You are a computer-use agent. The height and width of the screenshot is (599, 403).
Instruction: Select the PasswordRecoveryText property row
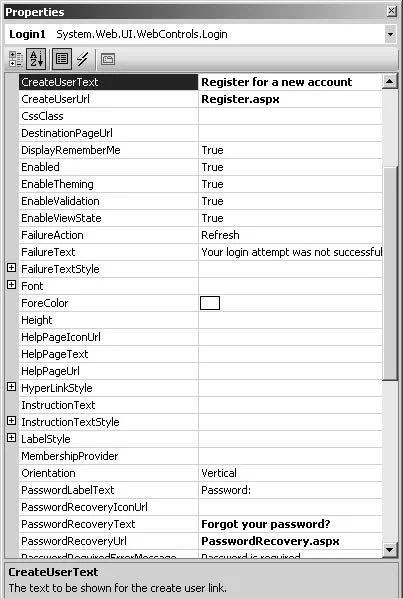click(x=201, y=524)
